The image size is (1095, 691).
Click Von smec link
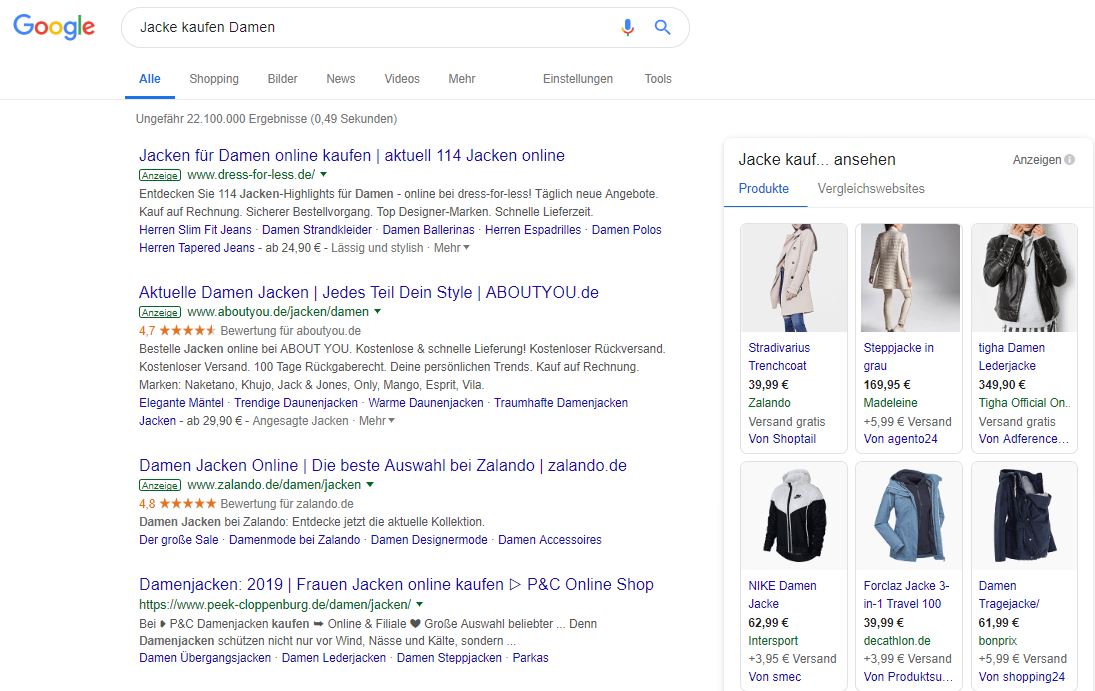point(774,677)
